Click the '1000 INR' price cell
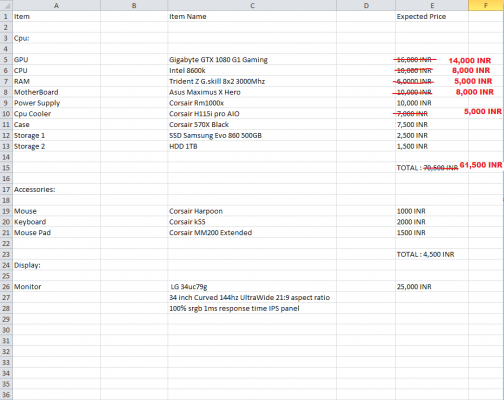This screenshot has height=400, width=504. (x=432, y=211)
